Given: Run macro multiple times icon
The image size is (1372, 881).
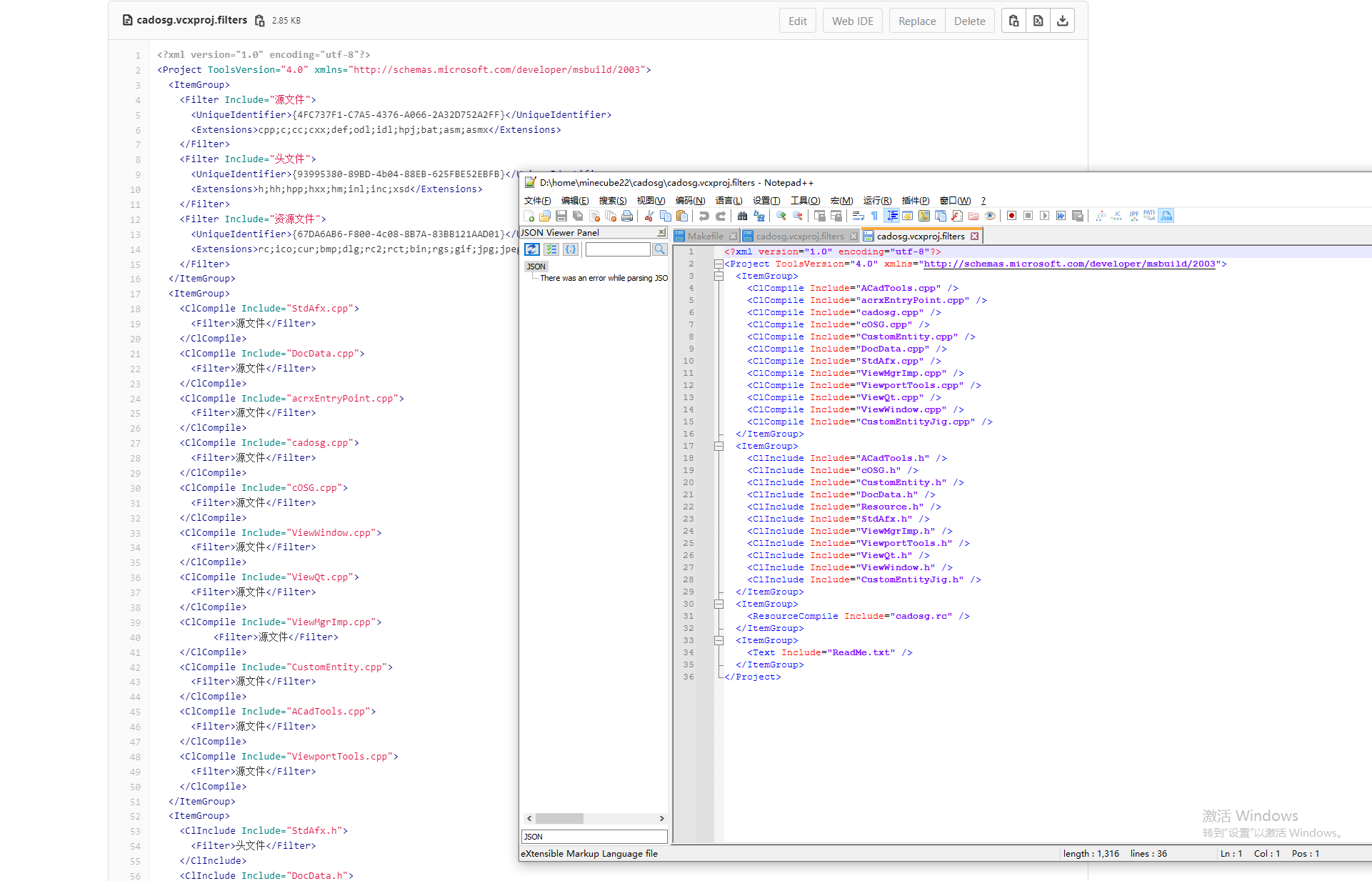Looking at the screenshot, I should click(1061, 216).
